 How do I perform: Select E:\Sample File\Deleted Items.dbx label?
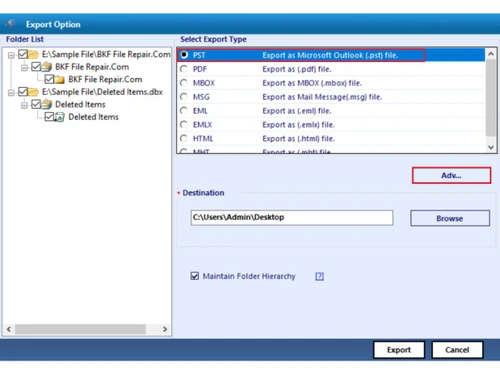102,92
